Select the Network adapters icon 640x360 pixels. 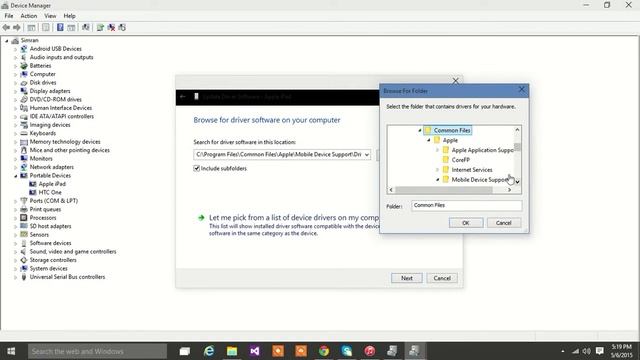point(24,167)
